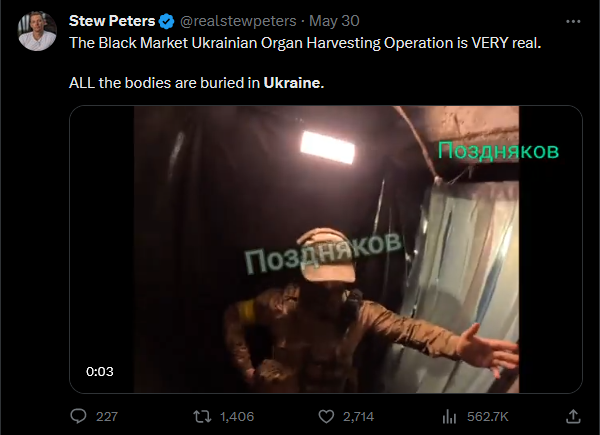This screenshot has width=600, height=435.
Task: Click the May 30 timestamp
Action: coord(334,21)
